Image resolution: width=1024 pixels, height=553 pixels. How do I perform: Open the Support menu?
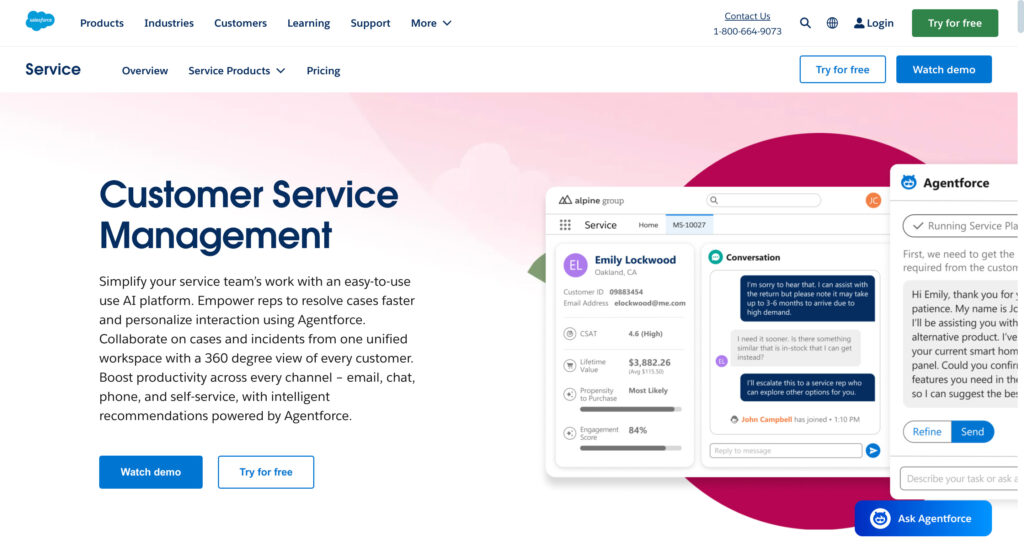370,23
